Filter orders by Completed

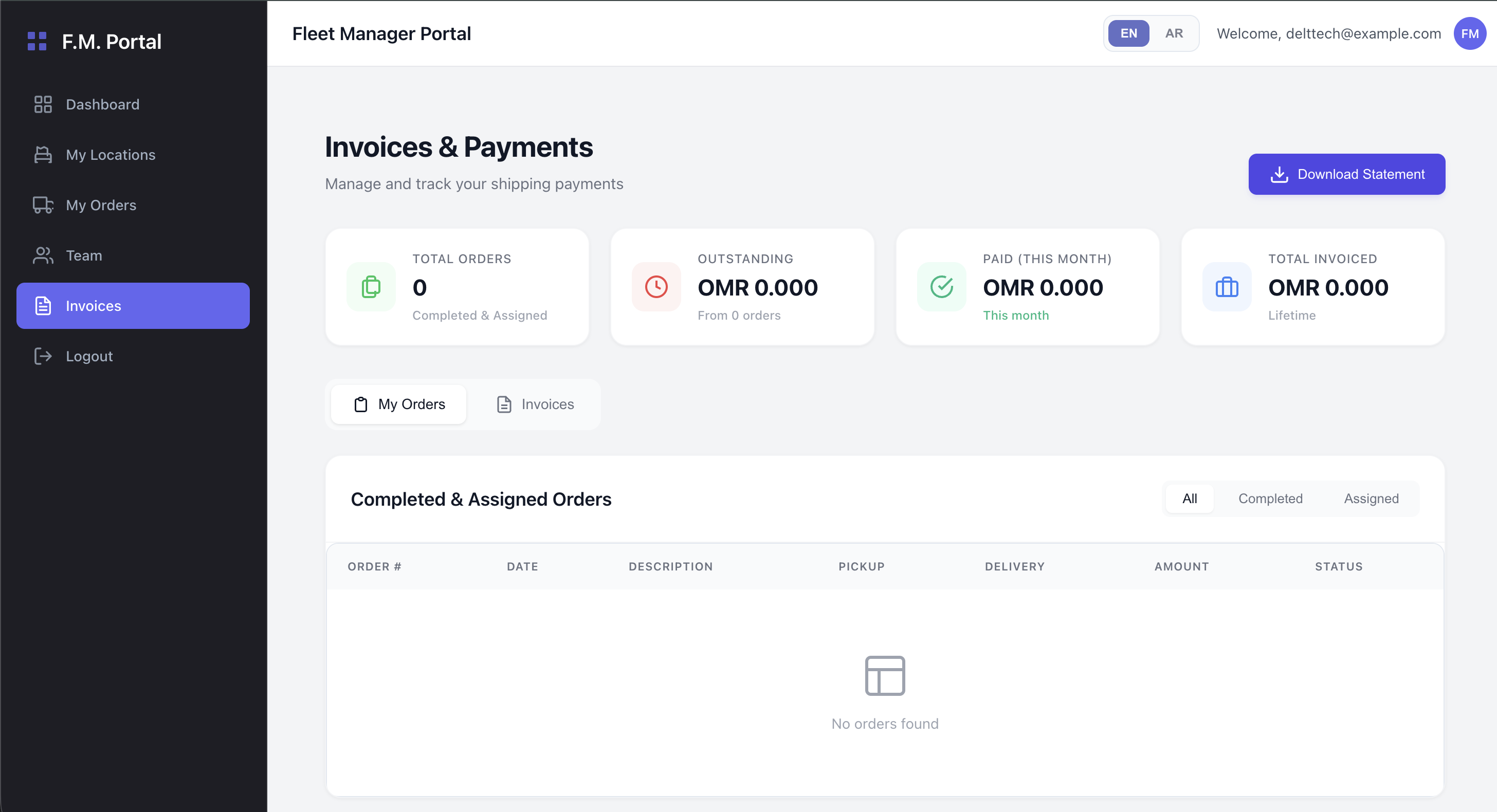tap(1270, 499)
